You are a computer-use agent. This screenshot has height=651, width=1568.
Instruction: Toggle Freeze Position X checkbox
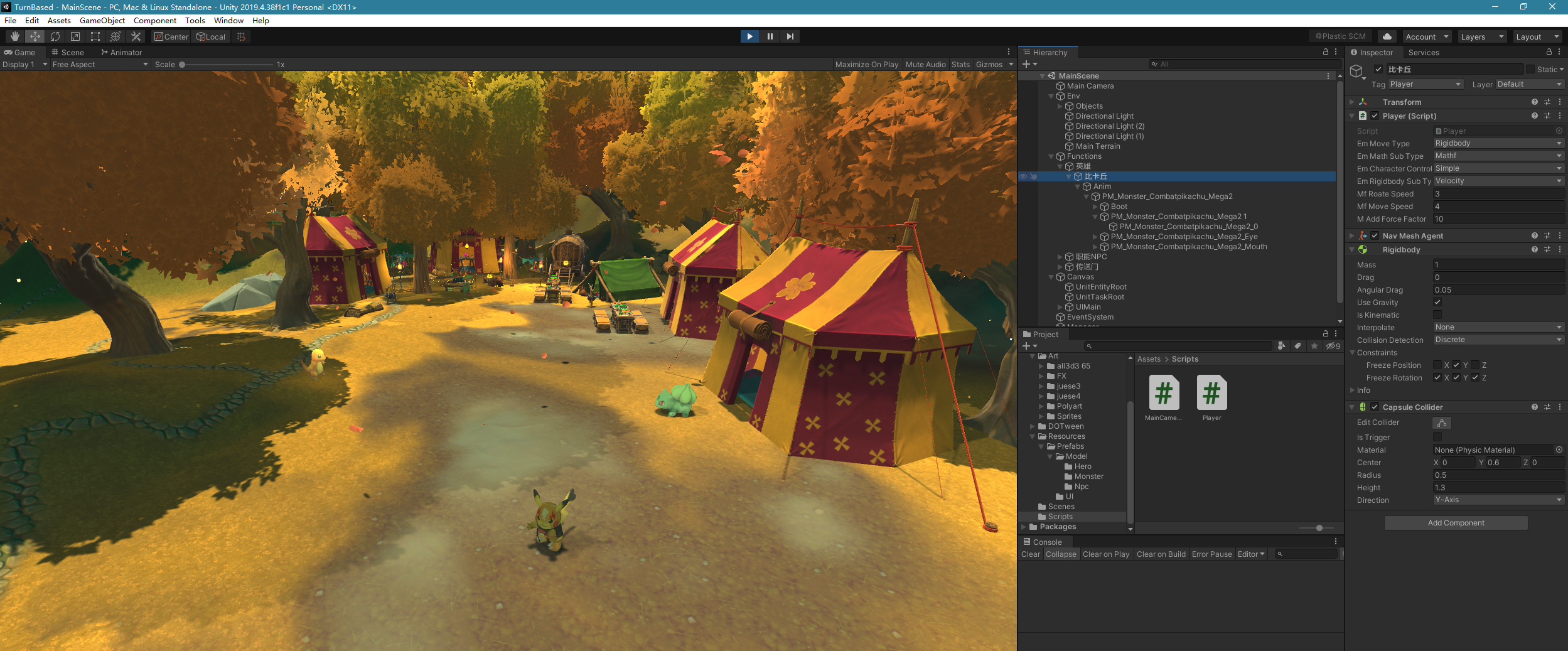click(1437, 365)
